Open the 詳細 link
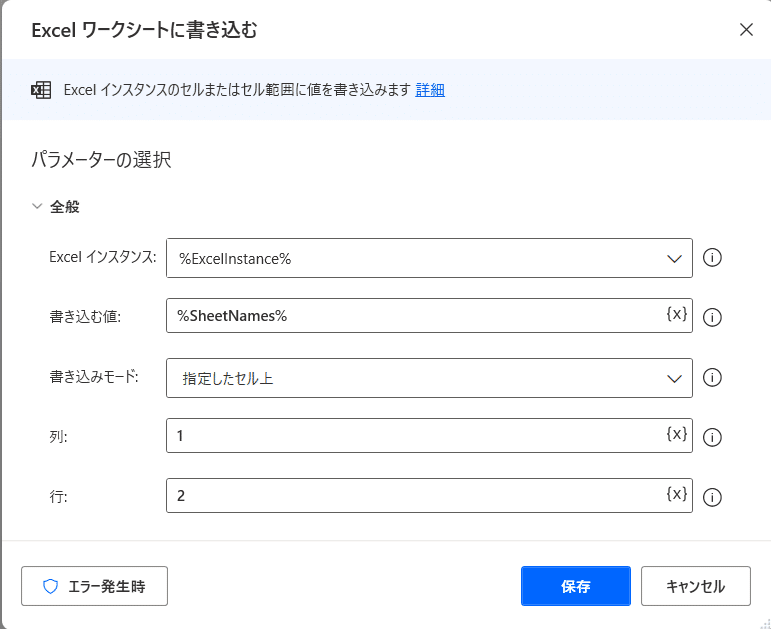Image resolution: width=771 pixels, height=629 pixels. pos(430,90)
